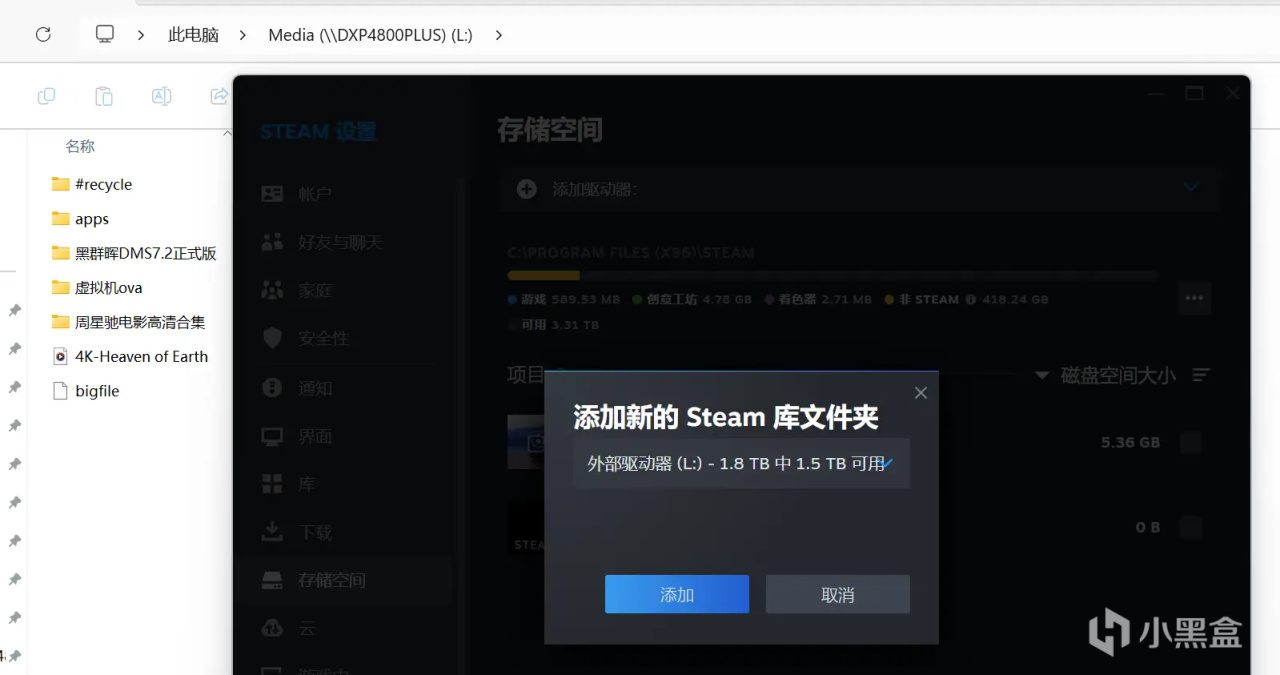This screenshot has height=675, width=1280.
Task: Click the Explorer paste toolbar icon
Action: 103,96
